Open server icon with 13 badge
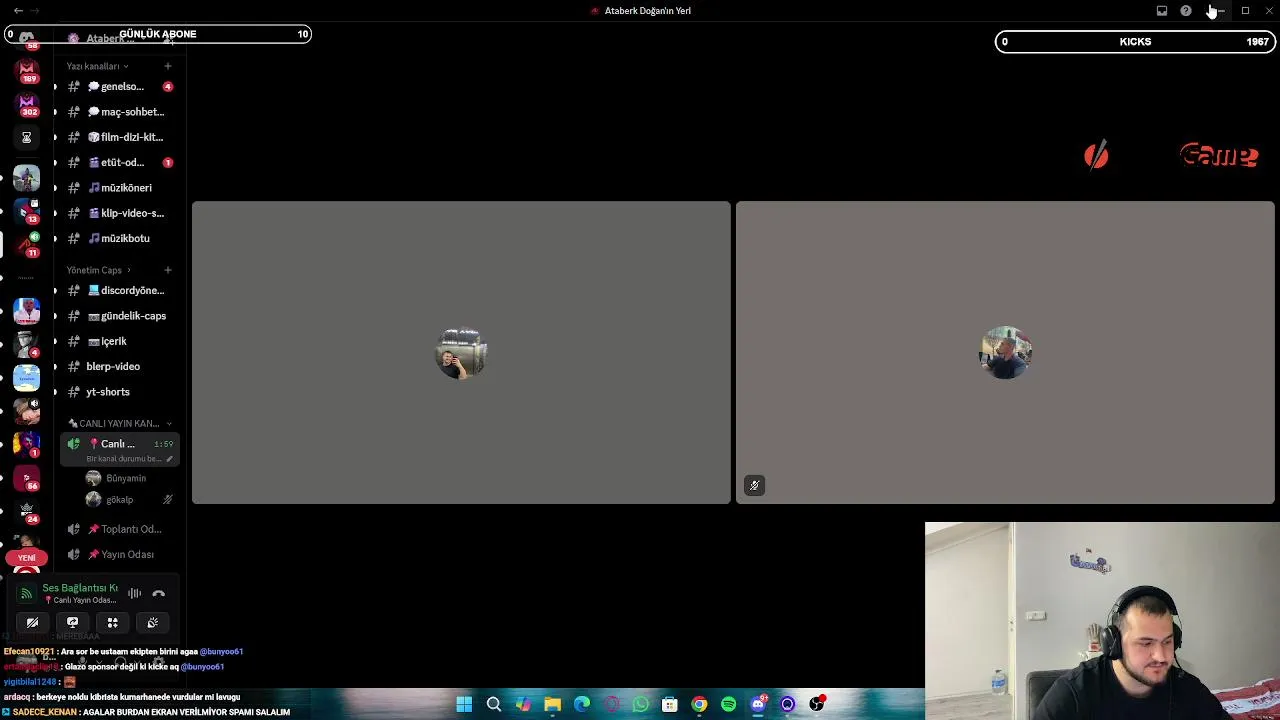The image size is (1280, 720). click(x=27, y=211)
